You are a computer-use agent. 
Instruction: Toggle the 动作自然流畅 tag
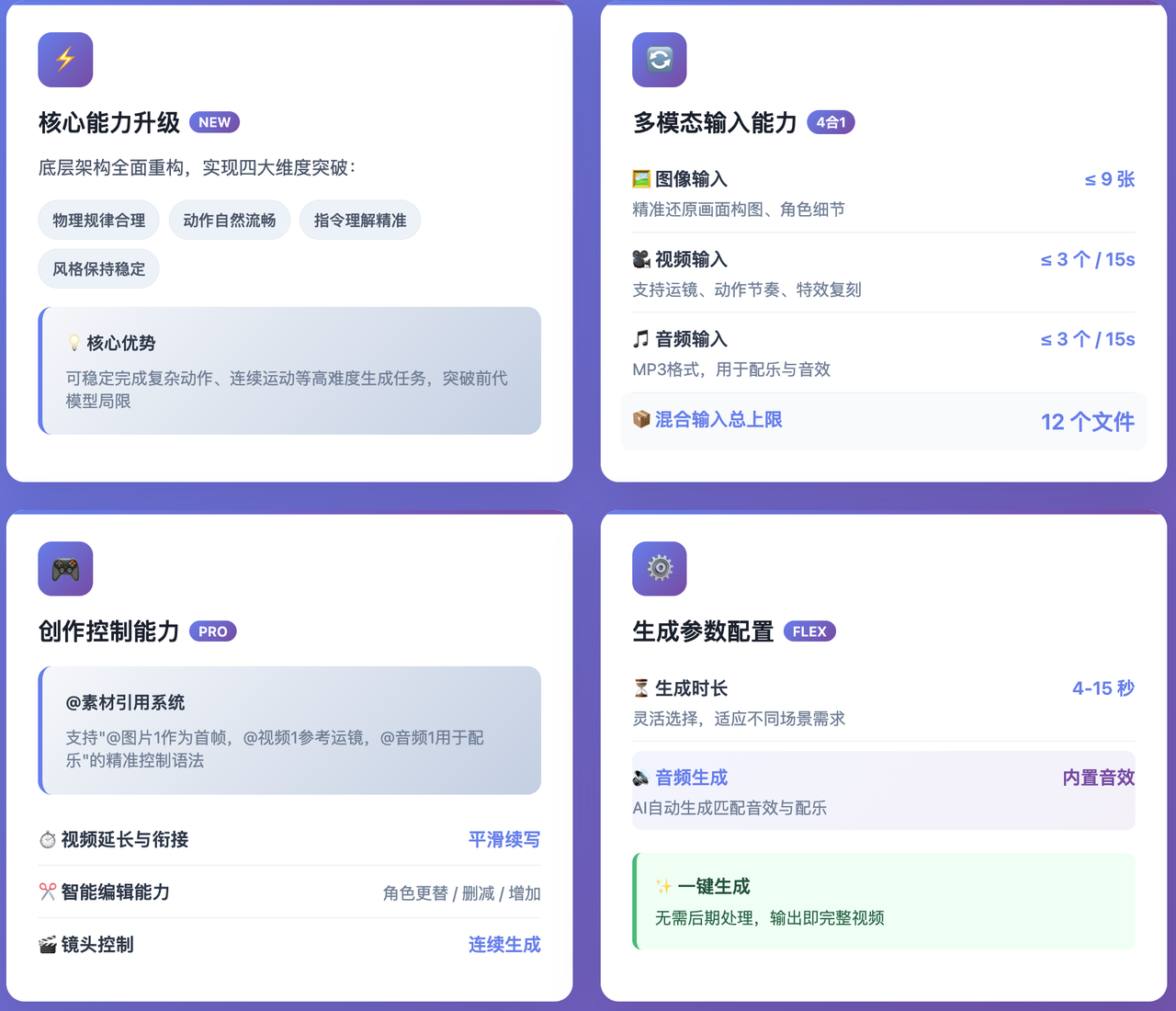coord(230,220)
